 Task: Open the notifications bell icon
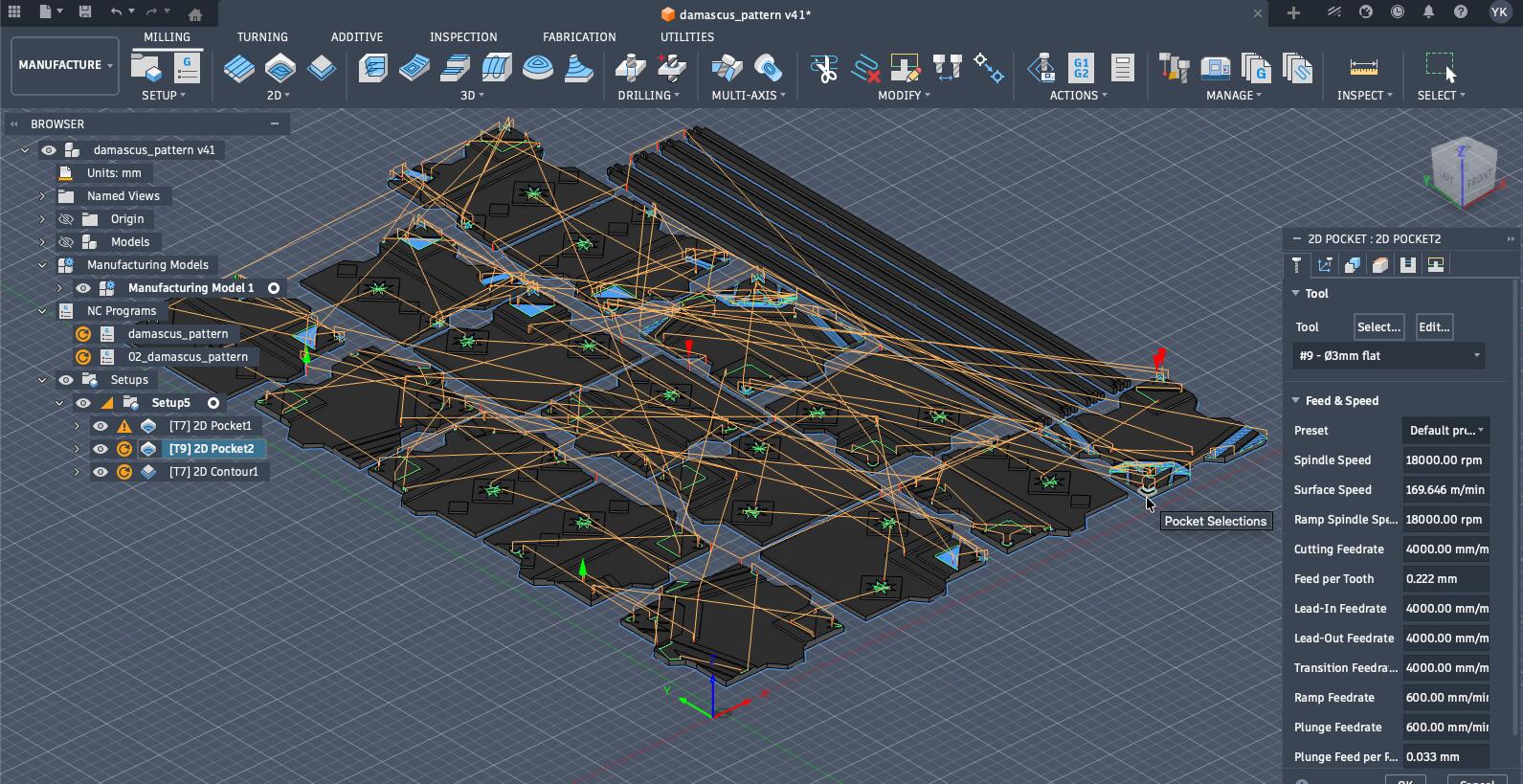pos(1429,12)
